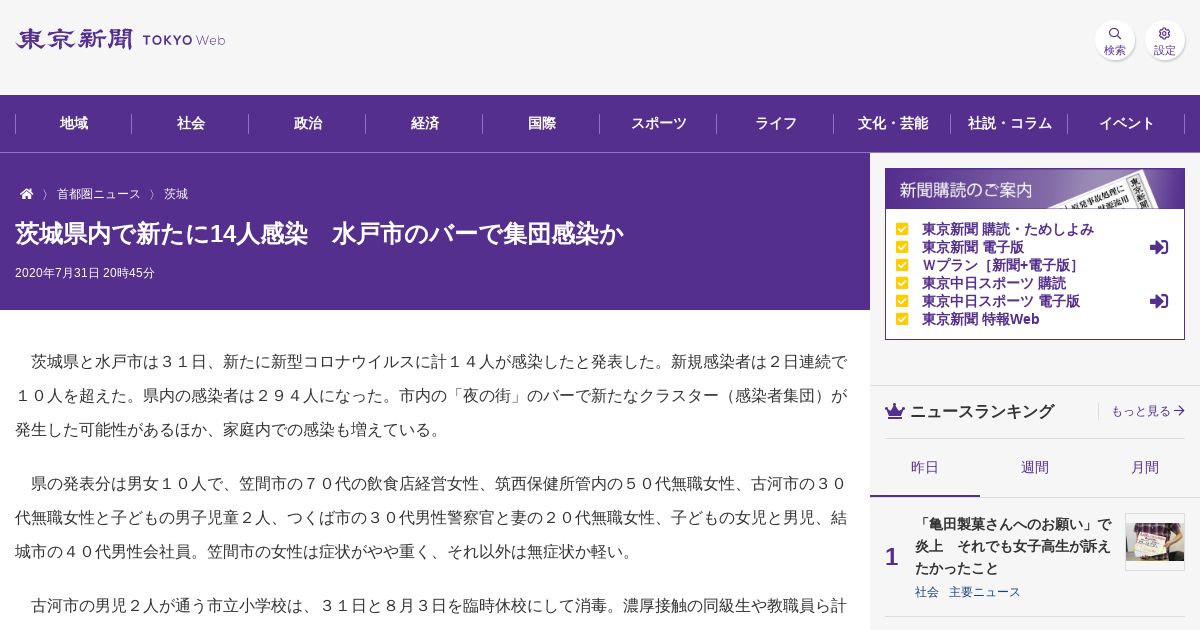Image resolution: width=1200 pixels, height=630 pixels.
Task: Open 東京新聞 購読・ためしよみ link
Action: click(1008, 229)
